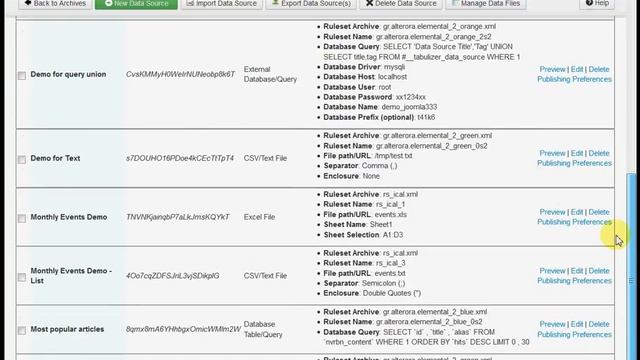640x360 pixels.
Task: Click Delete Data Source button
Action: 400,4
